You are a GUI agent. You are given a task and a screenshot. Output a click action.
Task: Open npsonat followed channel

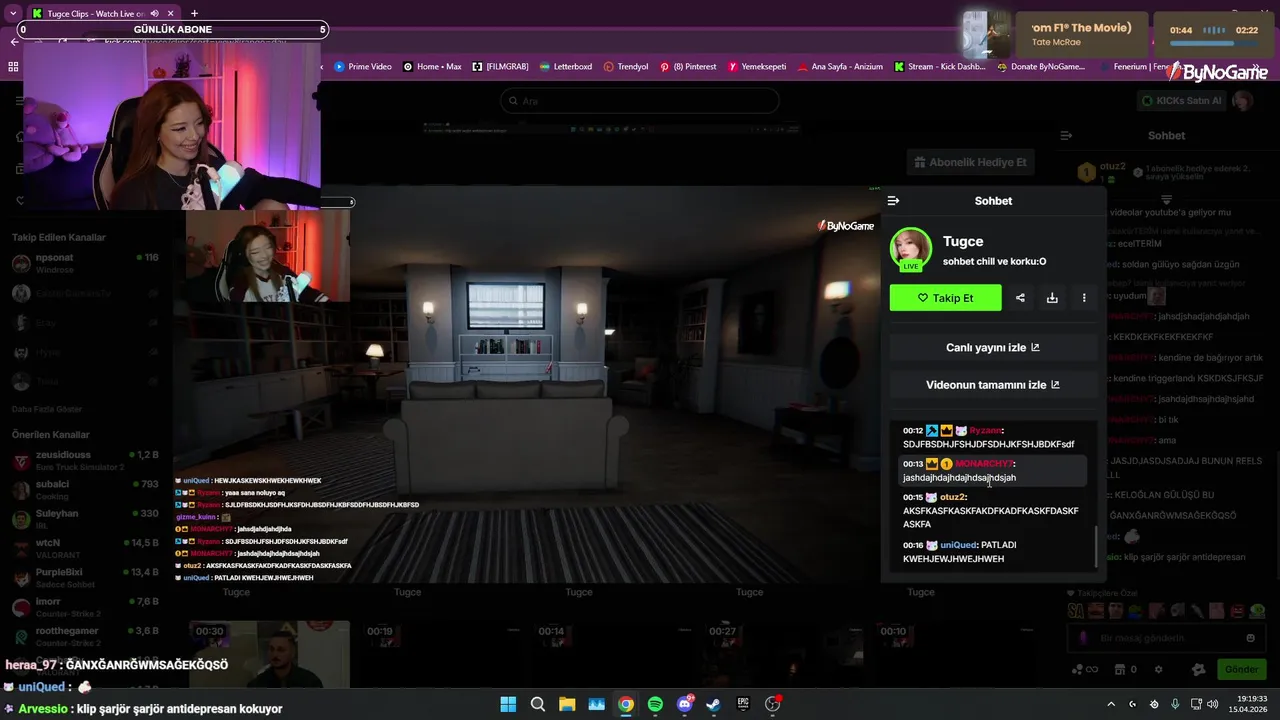point(85,264)
